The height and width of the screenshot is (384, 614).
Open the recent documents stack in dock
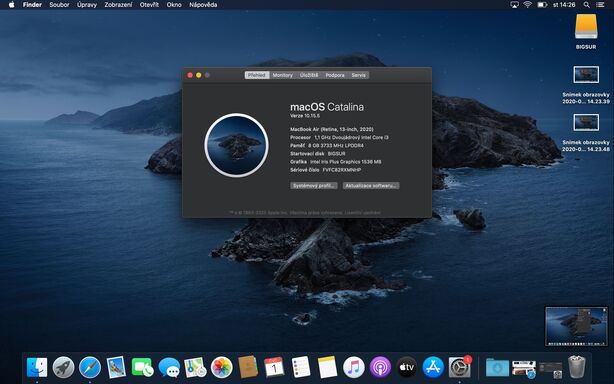click(x=524, y=368)
